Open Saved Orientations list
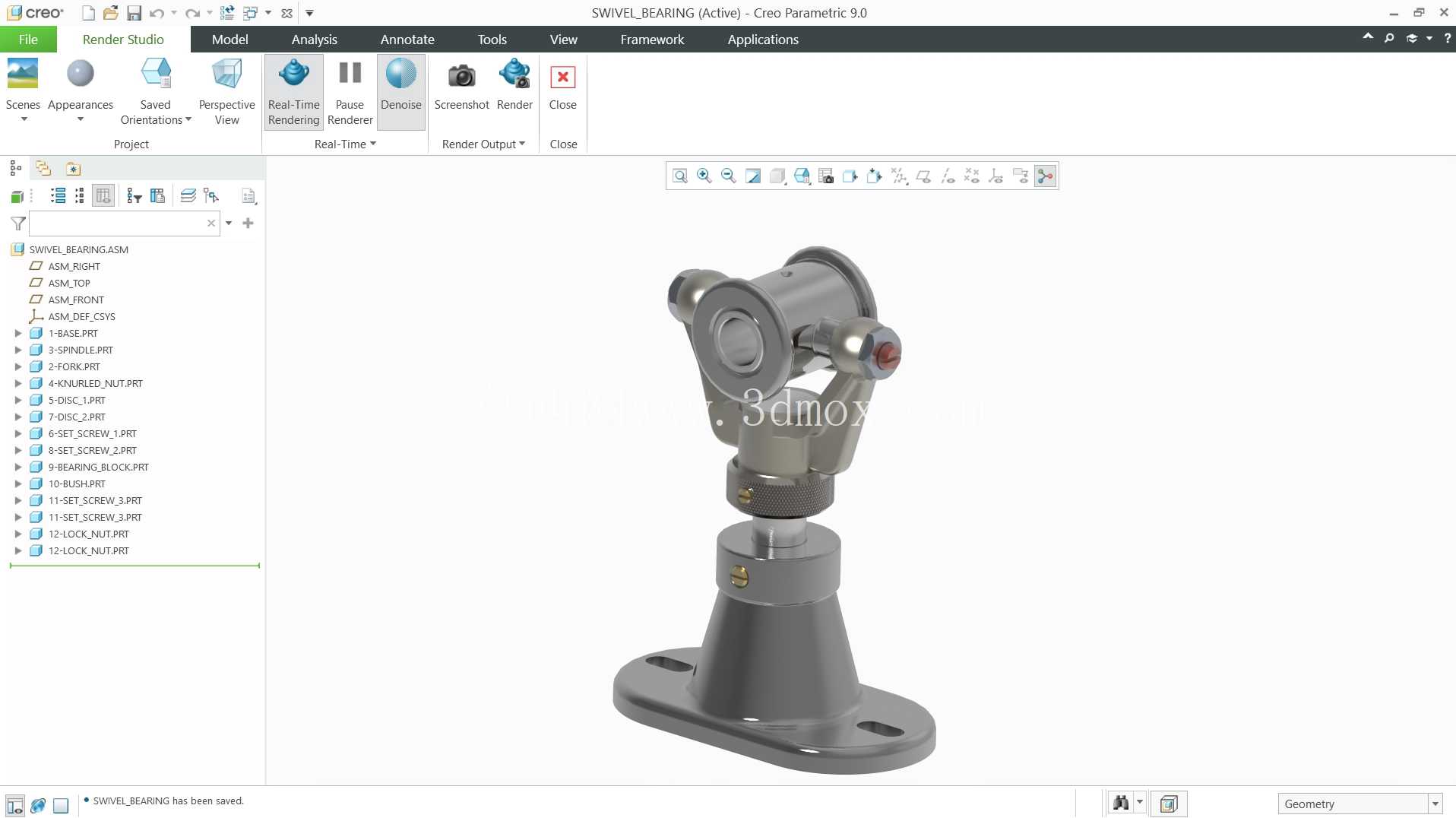The height and width of the screenshot is (818, 1456). (156, 91)
